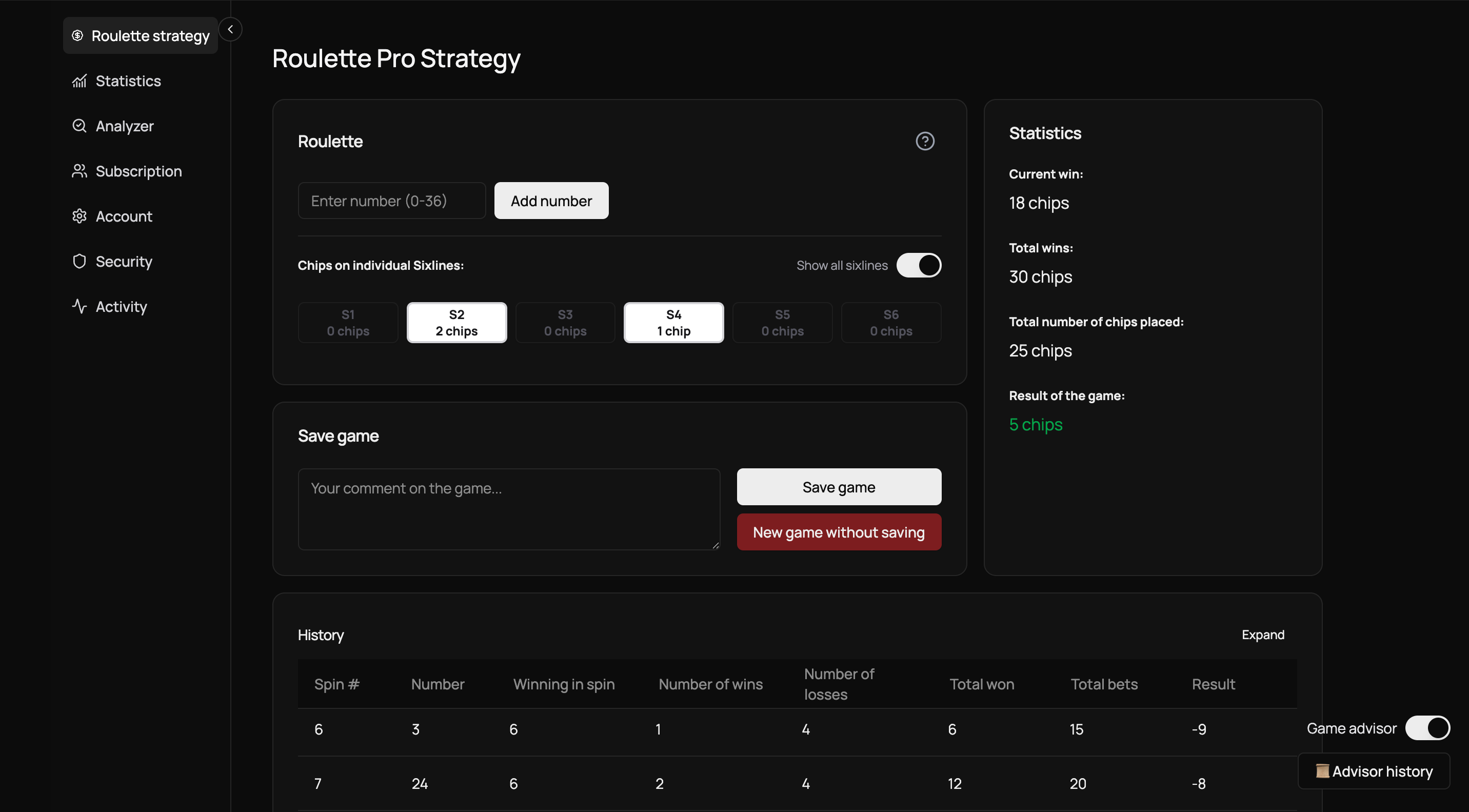The height and width of the screenshot is (812, 1469).
Task: Collapse the sidebar with the chevron arrow
Action: [x=230, y=29]
